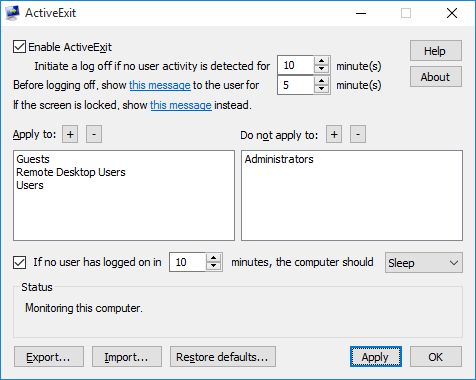The image size is (476, 380).
Task: Select Remote Desktop Users in the list
Action: 71,172
